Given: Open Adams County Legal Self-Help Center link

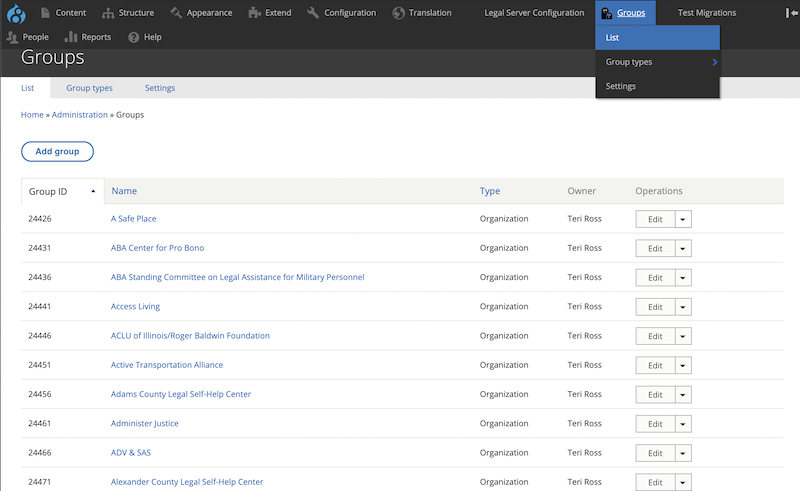Looking at the screenshot, I should click(181, 394).
